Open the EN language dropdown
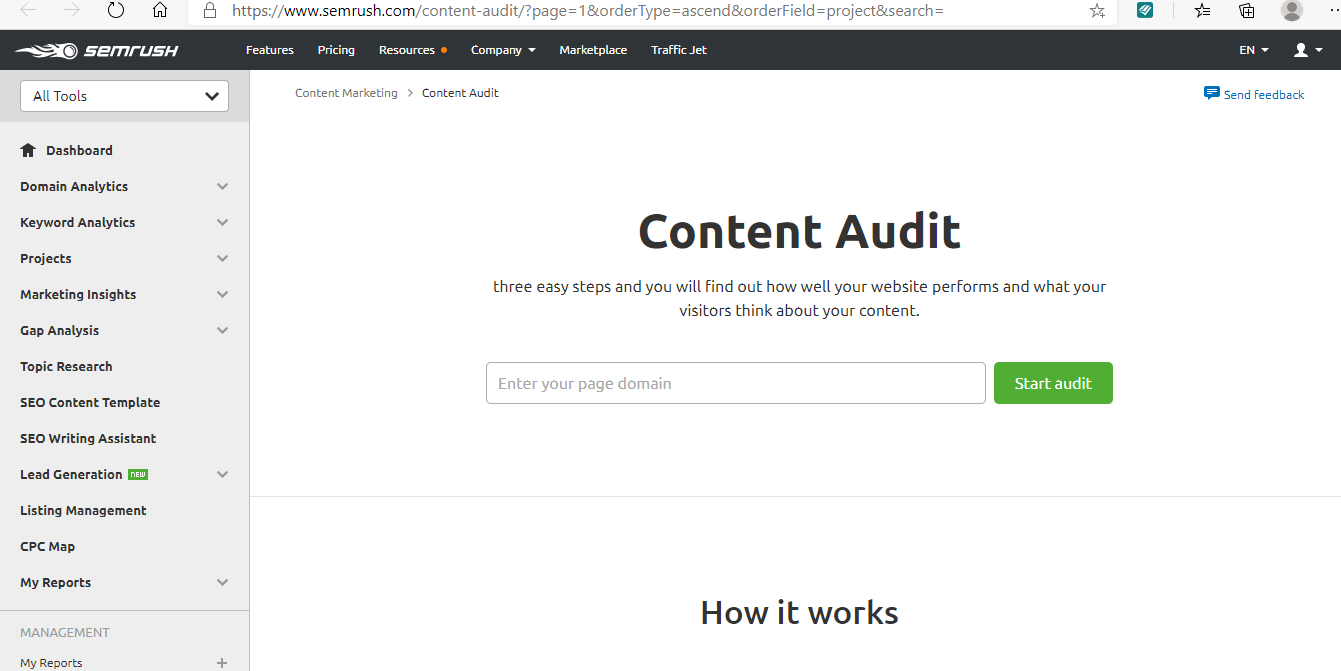Image resolution: width=1341 pixels, height=671 pixels. [1254, 50]
